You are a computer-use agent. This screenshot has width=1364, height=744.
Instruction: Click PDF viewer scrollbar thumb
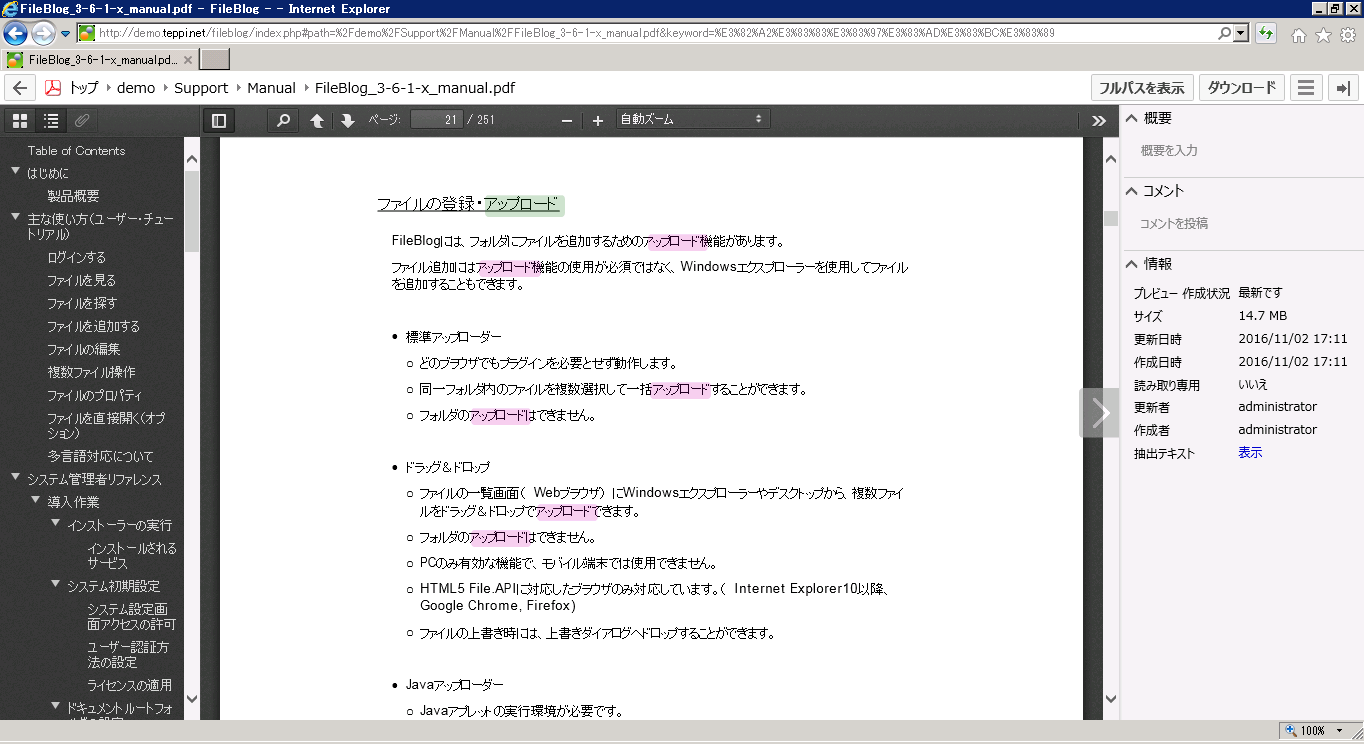coord(1110,218)
